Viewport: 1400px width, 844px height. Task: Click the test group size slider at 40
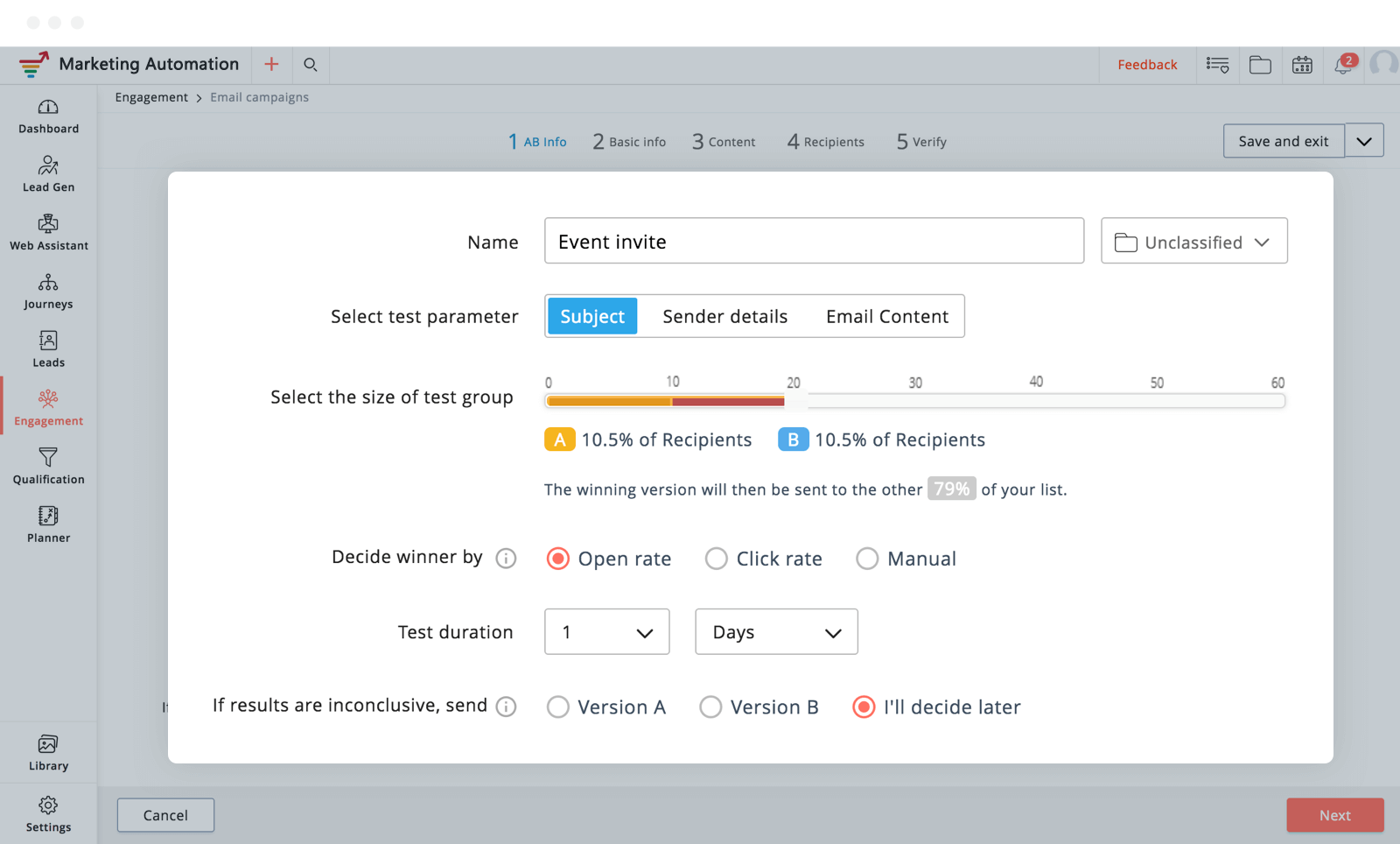click(x=1037, y=401)
